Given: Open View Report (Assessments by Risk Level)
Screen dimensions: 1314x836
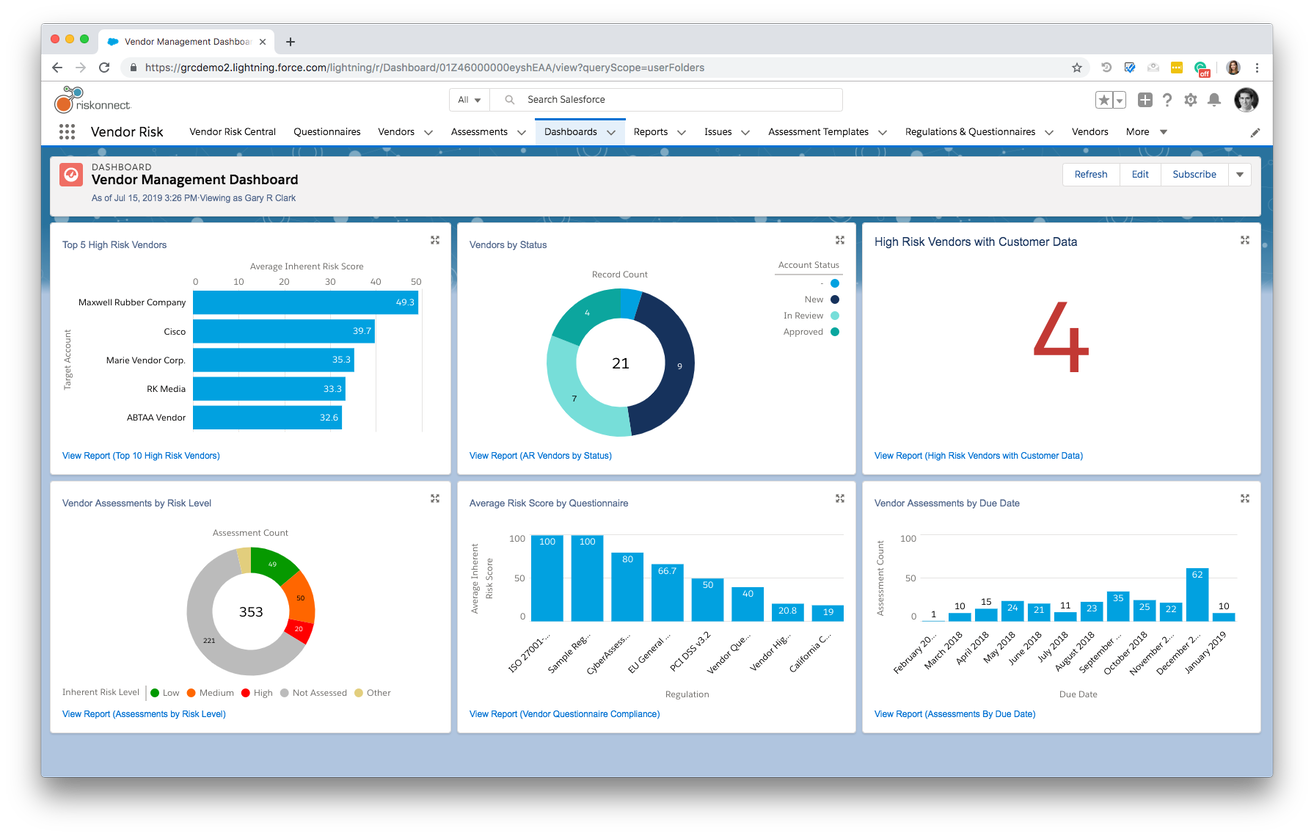Looking at the screenshot, I should point(144,714).
